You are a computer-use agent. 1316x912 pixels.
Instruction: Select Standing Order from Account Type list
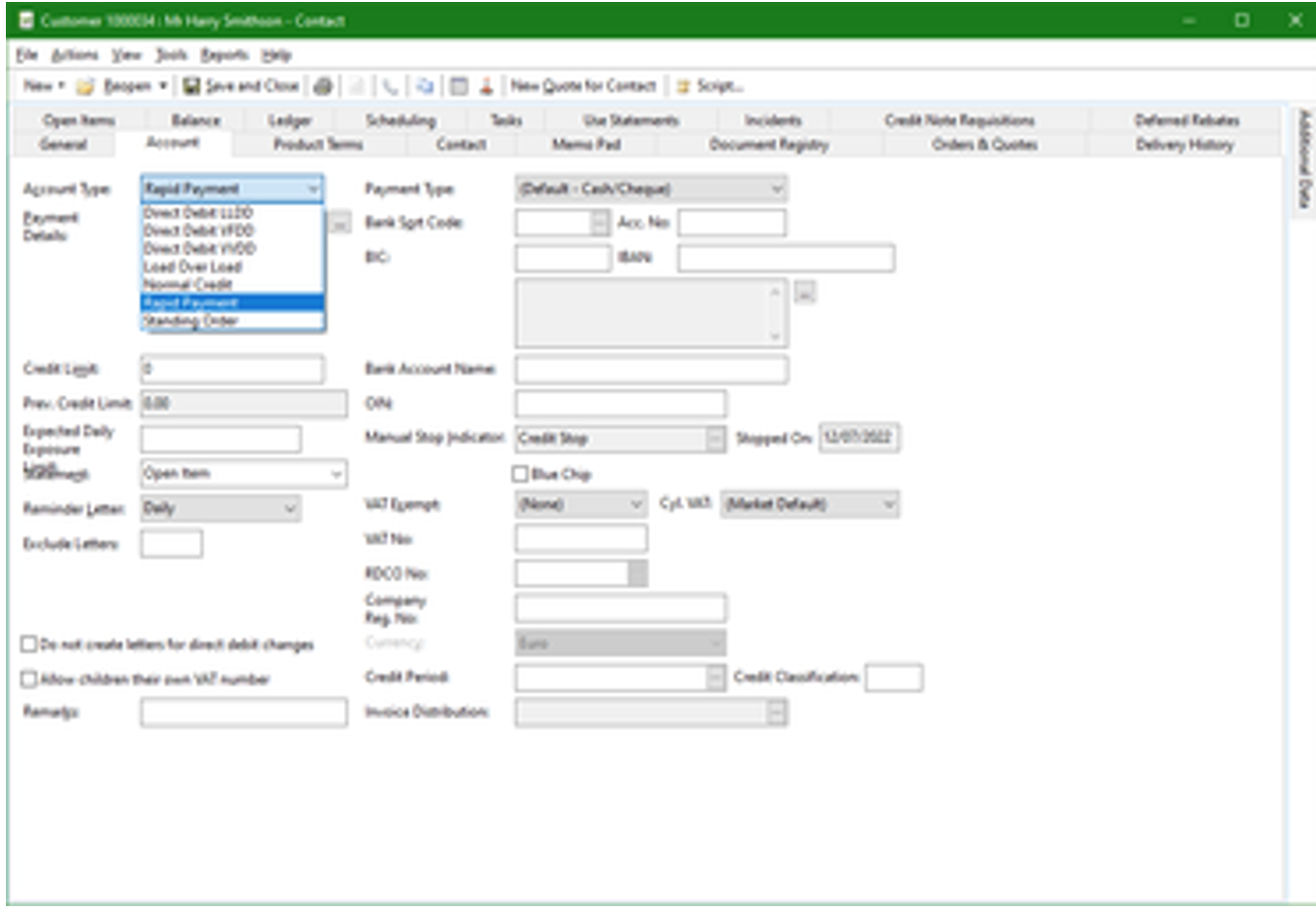click(191, 321)
